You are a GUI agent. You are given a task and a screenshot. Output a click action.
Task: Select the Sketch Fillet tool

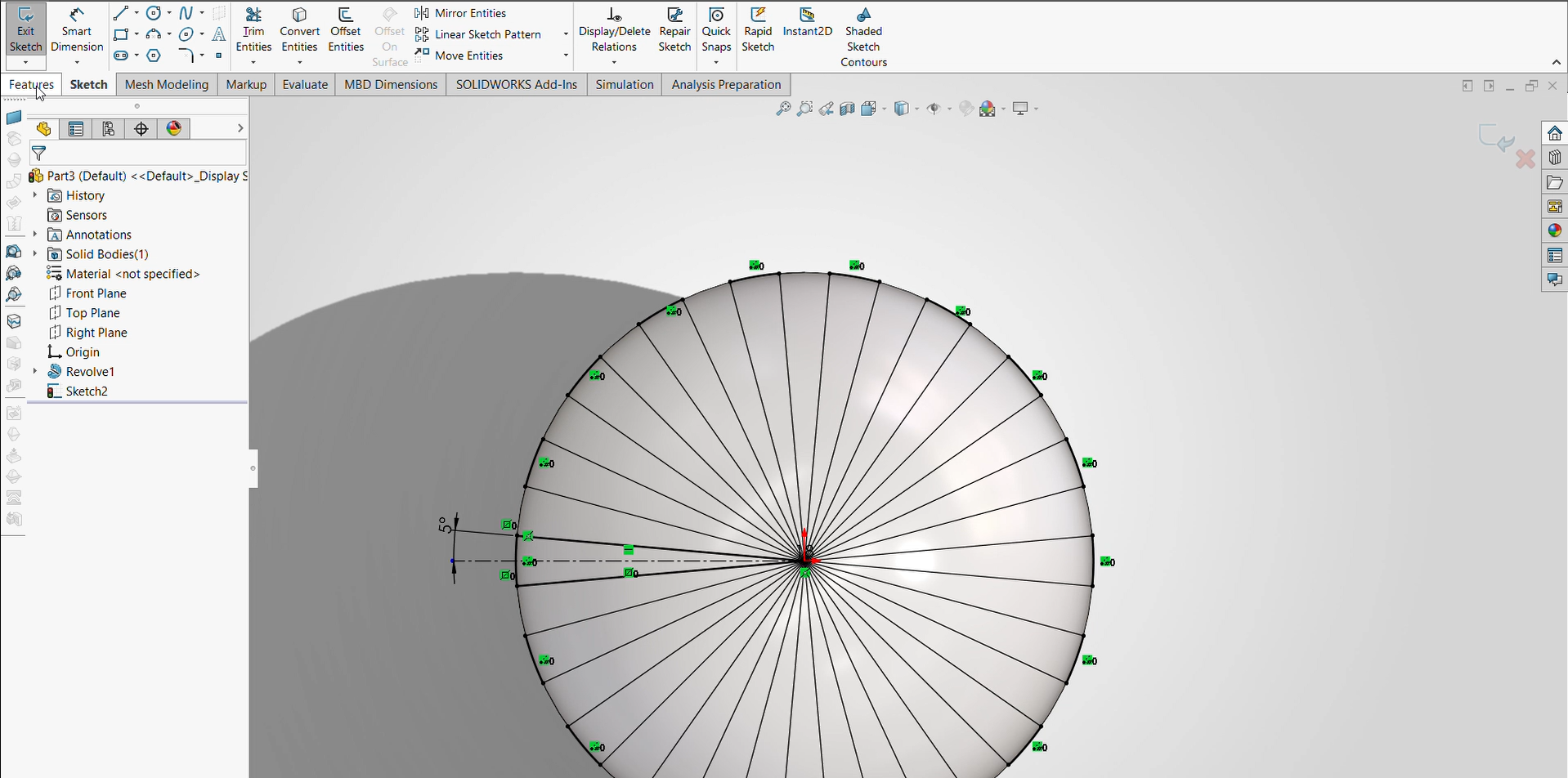[x=186, y=56]
